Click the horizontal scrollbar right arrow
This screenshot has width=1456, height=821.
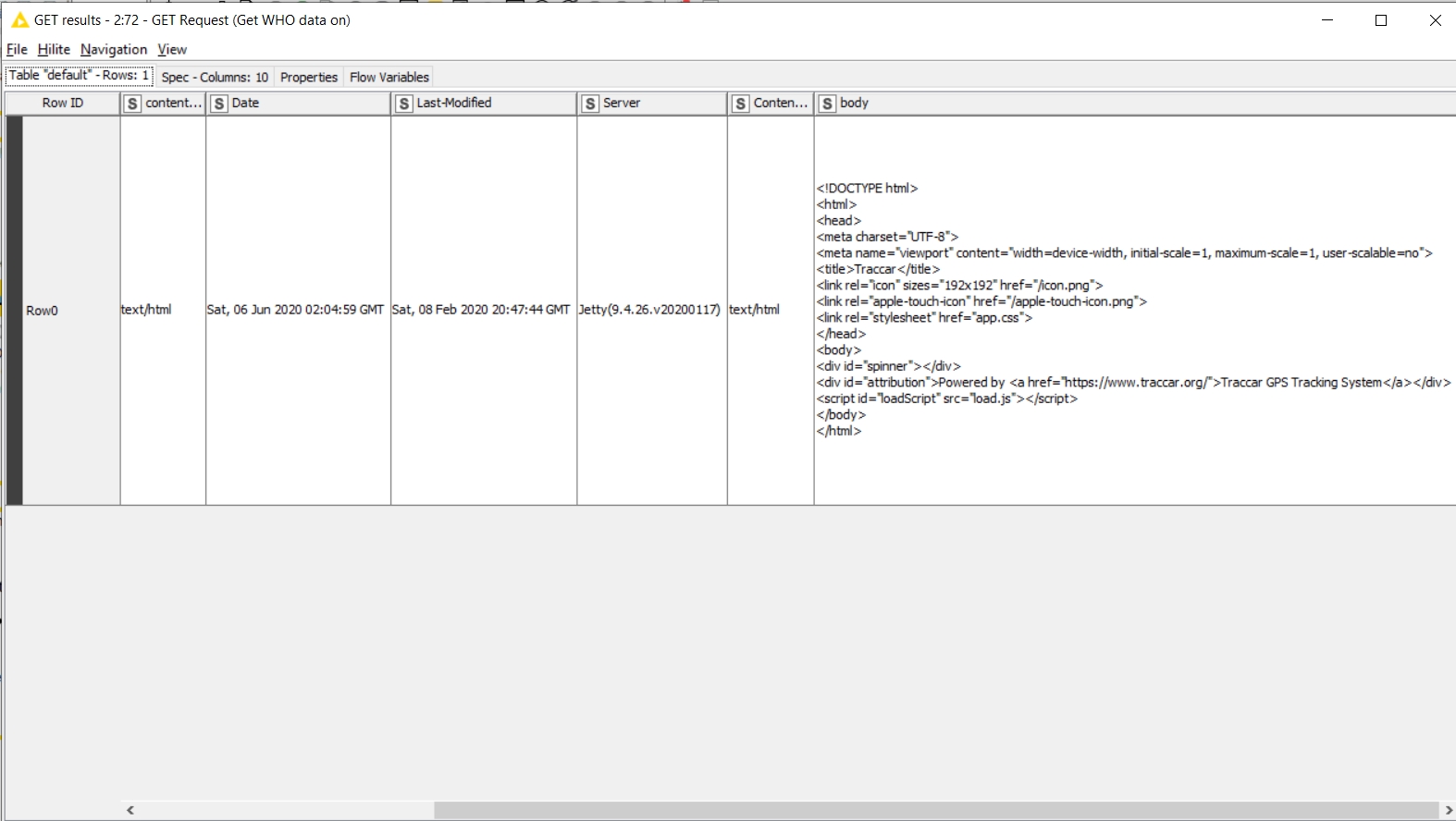click(1448, 810)
